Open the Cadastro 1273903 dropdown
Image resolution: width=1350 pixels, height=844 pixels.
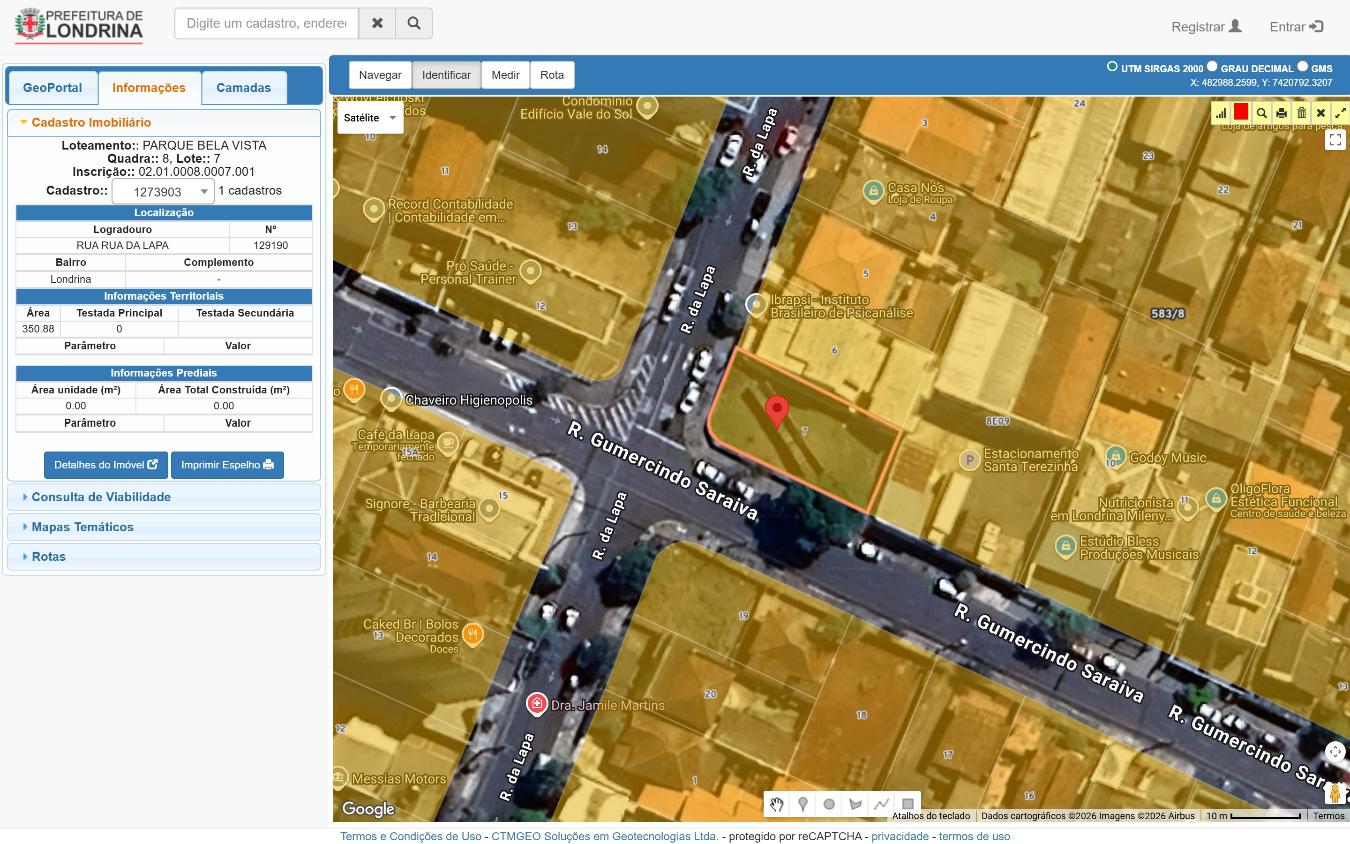coord(163,192)
